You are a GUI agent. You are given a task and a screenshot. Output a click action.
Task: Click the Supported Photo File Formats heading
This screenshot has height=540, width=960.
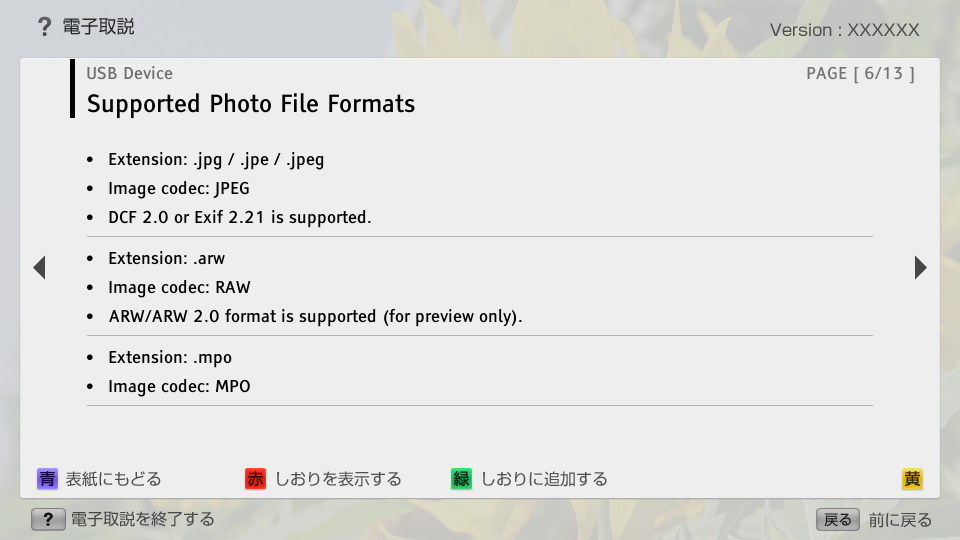[x=250, y=104]
